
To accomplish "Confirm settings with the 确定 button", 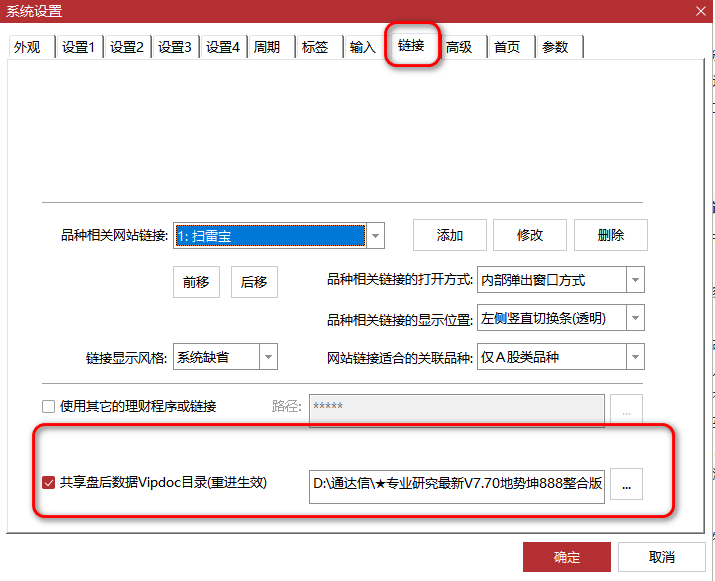I will (566, 557).
